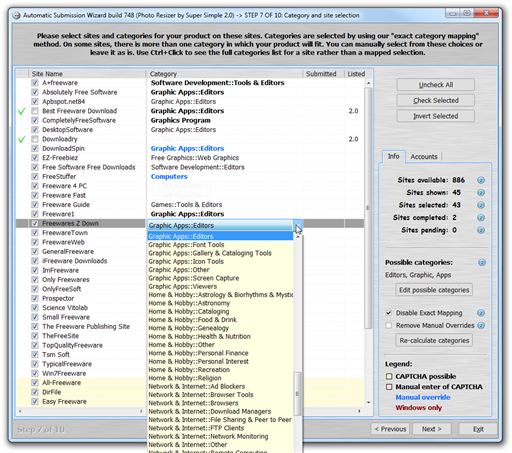The width and height of the screenshot is (512, 453).
Task: Sort by Site Name column header
Action: tap(87, 74)
